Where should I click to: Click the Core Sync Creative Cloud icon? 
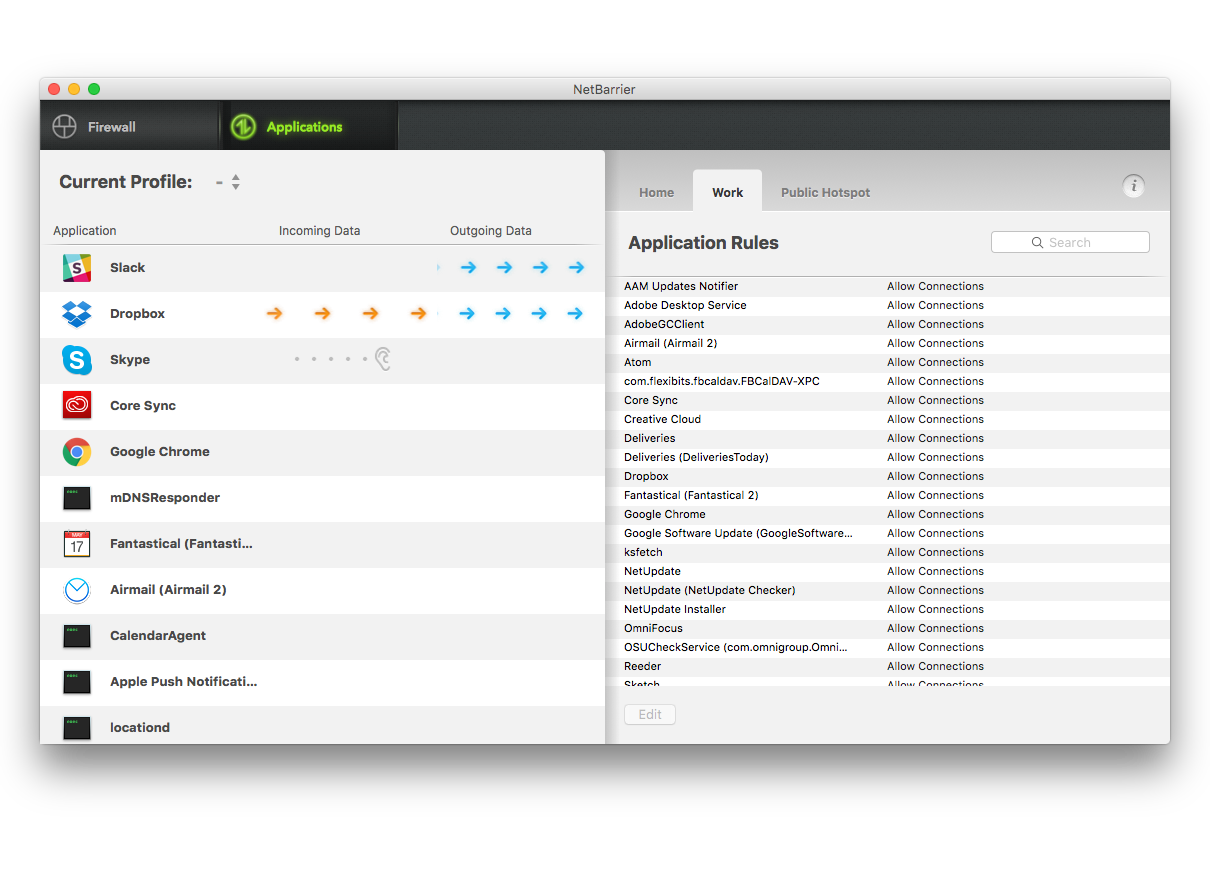pos(77,406)
